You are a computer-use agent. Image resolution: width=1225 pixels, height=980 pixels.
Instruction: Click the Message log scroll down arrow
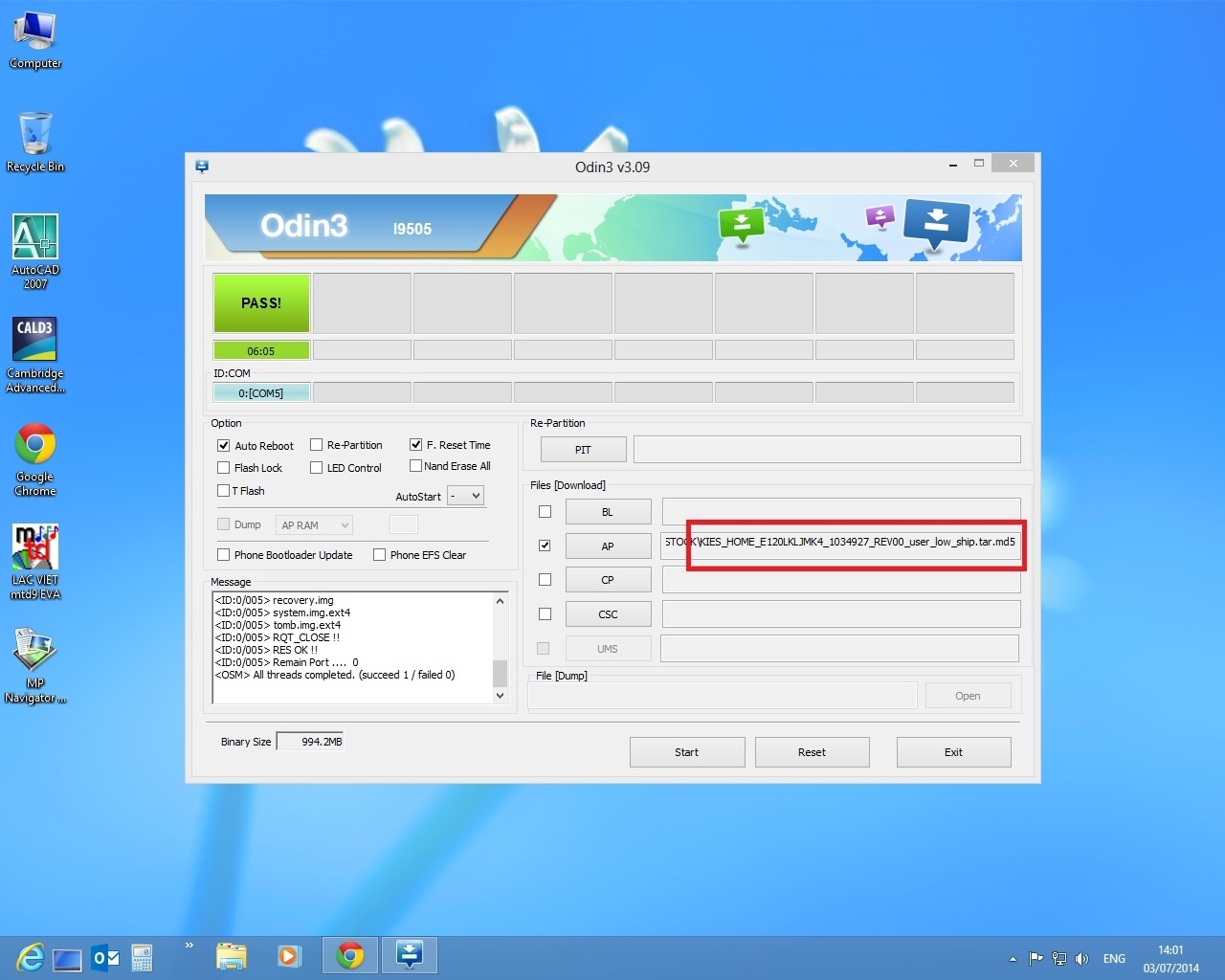[500, 696]
